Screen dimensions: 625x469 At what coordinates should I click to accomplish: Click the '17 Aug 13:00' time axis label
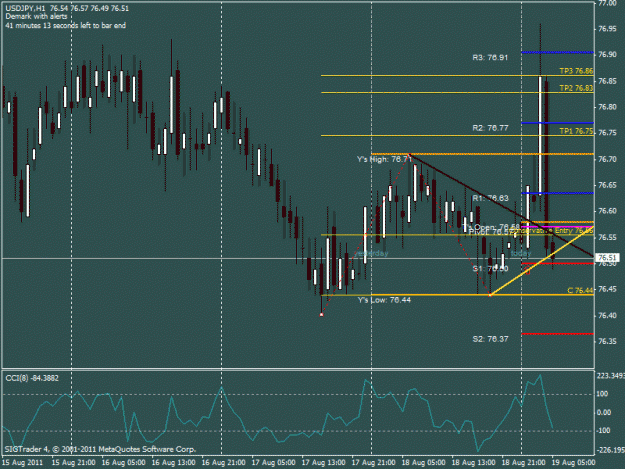coord(323,463)
